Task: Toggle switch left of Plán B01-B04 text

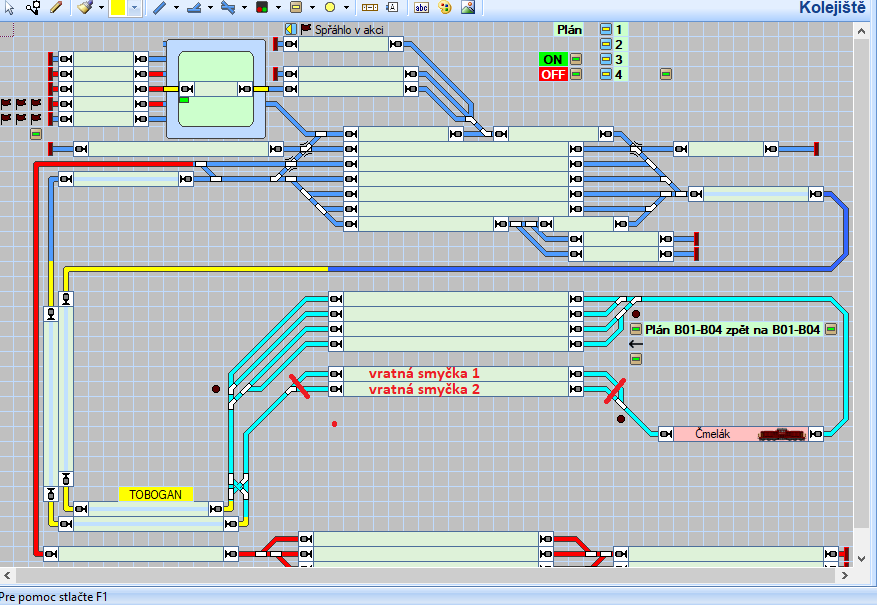Action: pos(635,329)
